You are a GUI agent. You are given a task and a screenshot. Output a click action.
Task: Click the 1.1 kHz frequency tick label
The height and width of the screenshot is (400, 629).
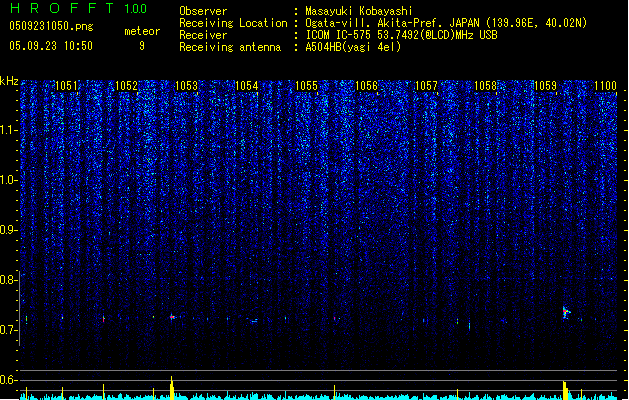[x=8, y=130]
